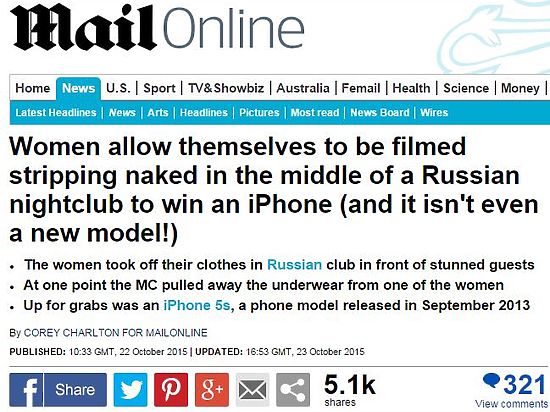550x412 pixels.
Task: Click the Facebook Share button label
Action: [x=75, y=390]
